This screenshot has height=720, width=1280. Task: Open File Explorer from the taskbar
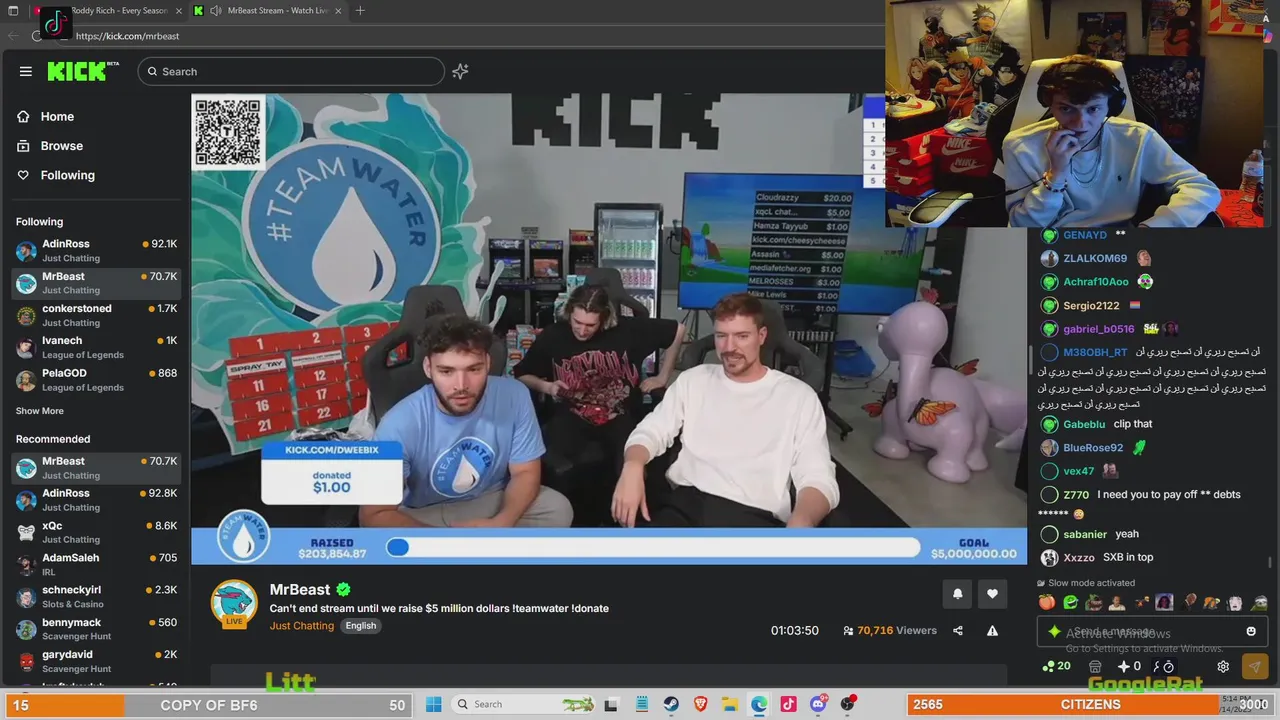[730, 704]
